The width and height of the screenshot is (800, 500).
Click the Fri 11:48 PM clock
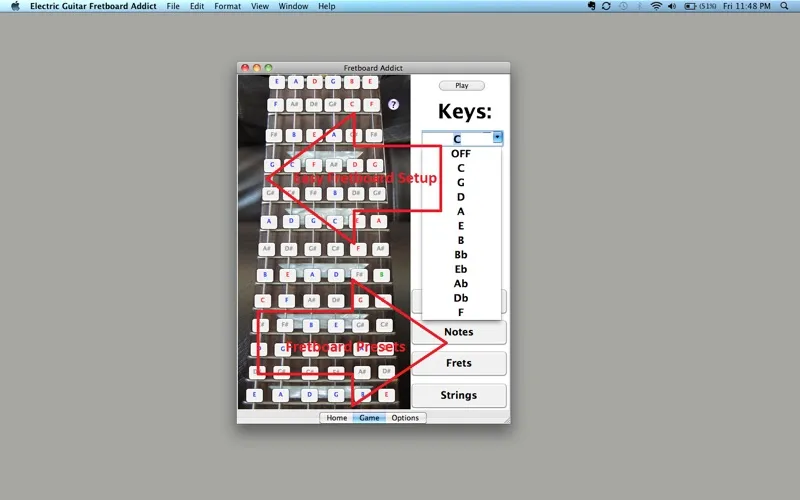[x=746, y=6]
